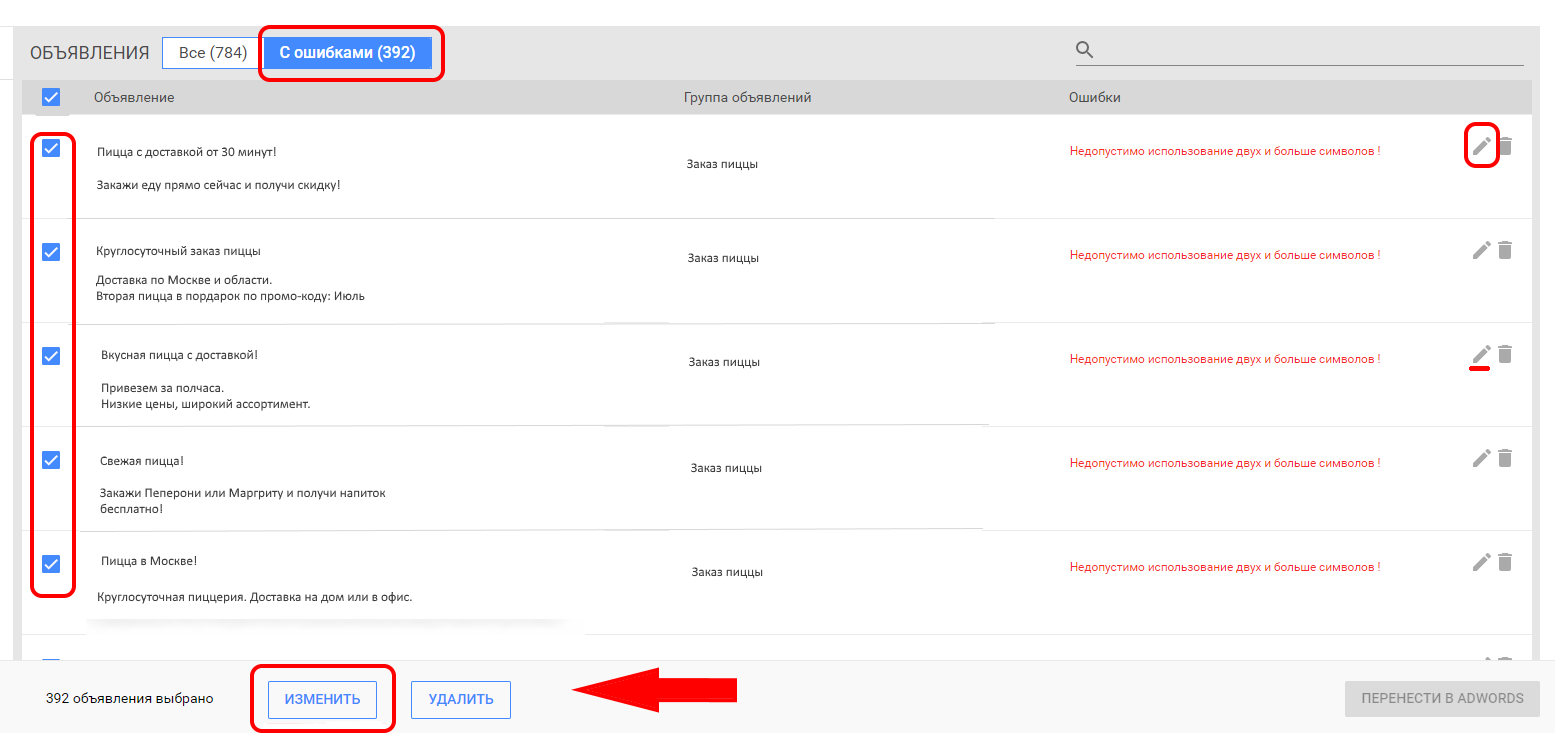
Task: Toggle the select-all checkbox in the table header
Action: [x=51, y=97]
